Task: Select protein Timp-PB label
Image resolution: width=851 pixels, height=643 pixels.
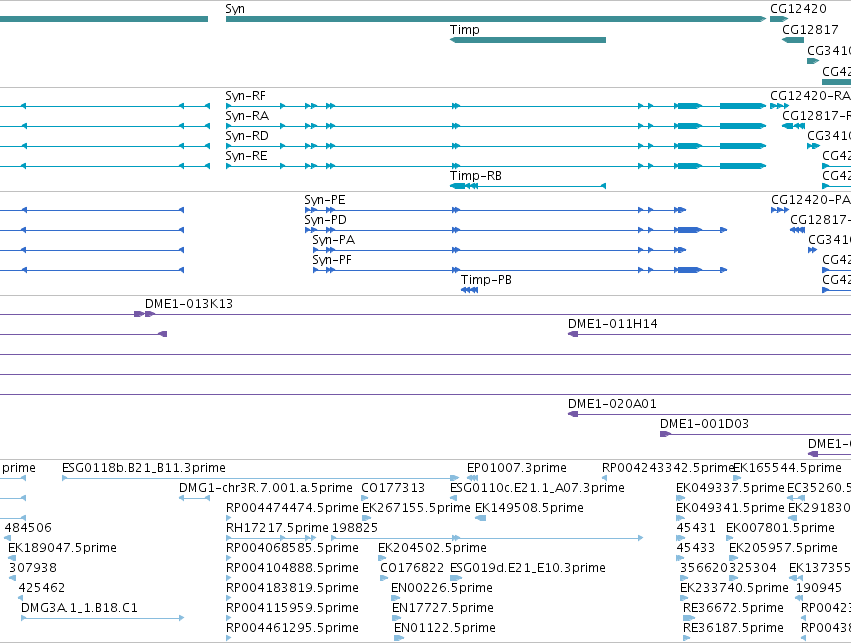Action: click(486, 280)
